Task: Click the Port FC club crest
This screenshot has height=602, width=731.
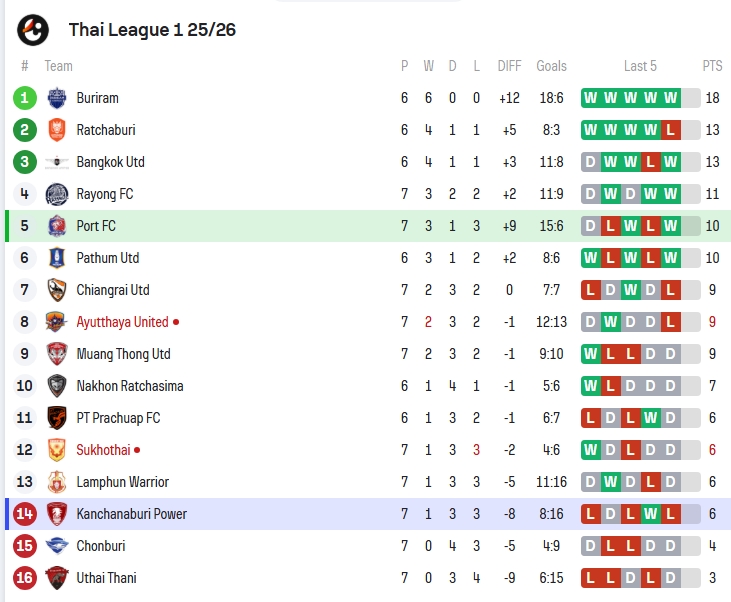Action: click(56, 226)
